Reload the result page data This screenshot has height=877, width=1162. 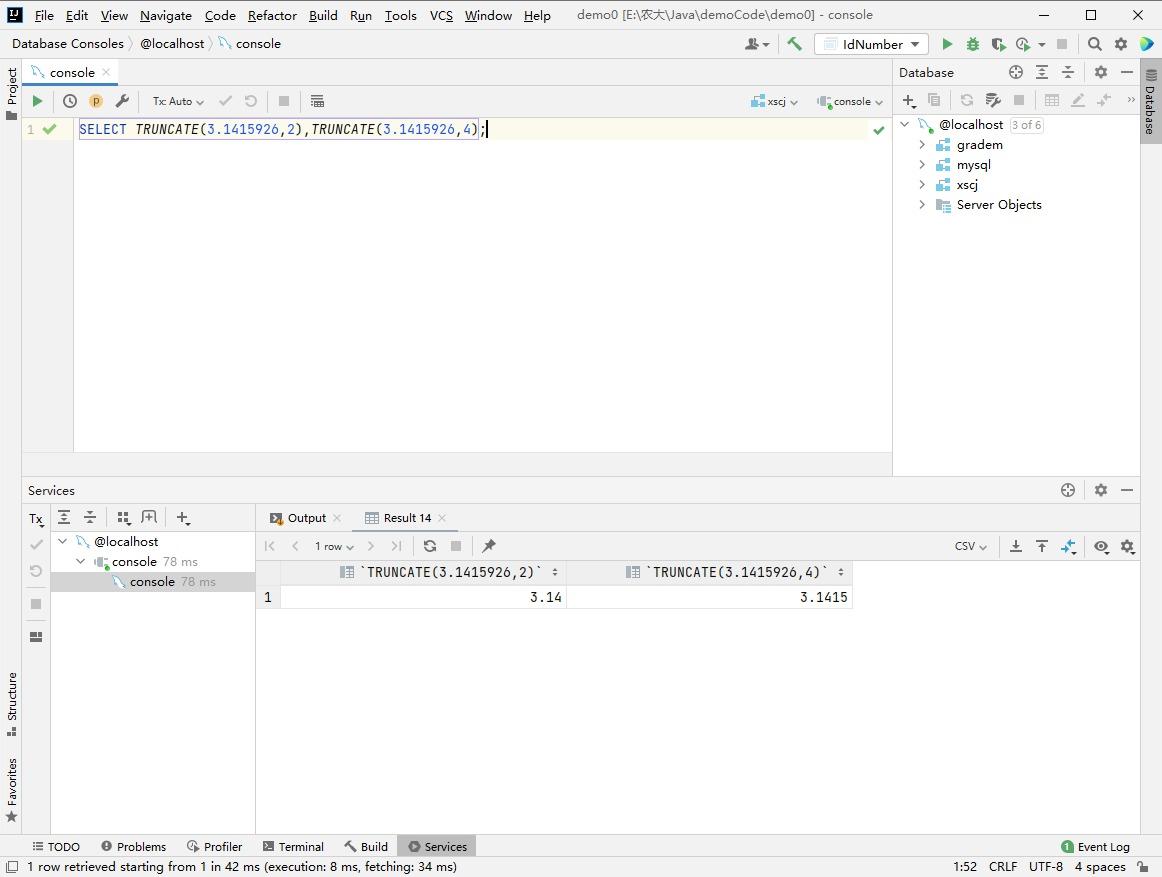coord(430,546)
